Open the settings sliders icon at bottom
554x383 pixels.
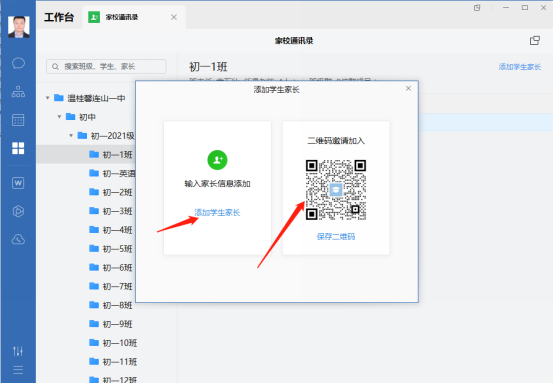coord(18,351)
